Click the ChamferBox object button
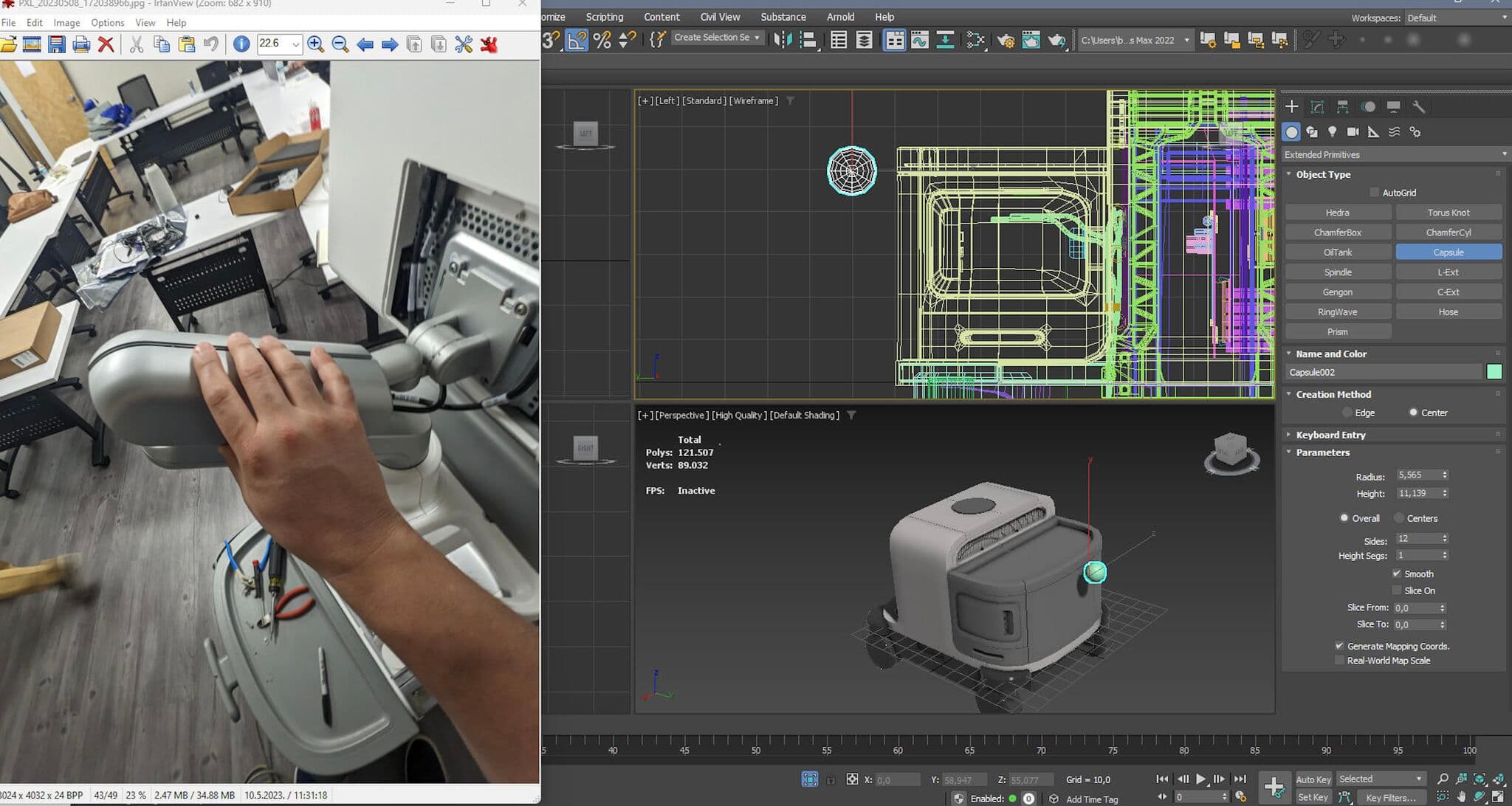Screen dimensions: 1512x806 1337,232
